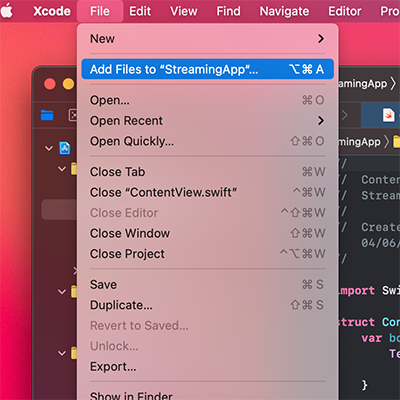Collapse the StreamingApp project root chevron
Viewport: 400px width, 400px height.
(49, 148)
